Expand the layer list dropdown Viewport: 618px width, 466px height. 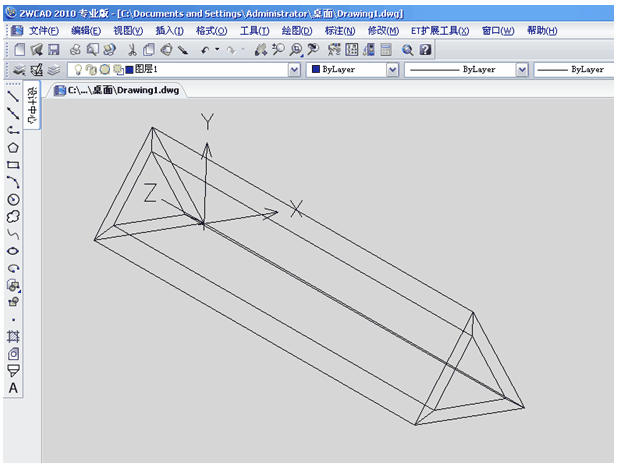tap(294, 70)
